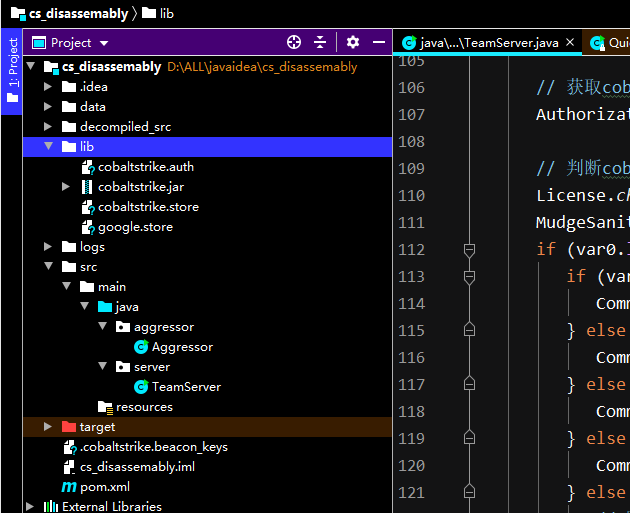Viewport: 630px width, 513px height.
Task: Click the decompiled_src folder icon
Action: coord(69,127)
